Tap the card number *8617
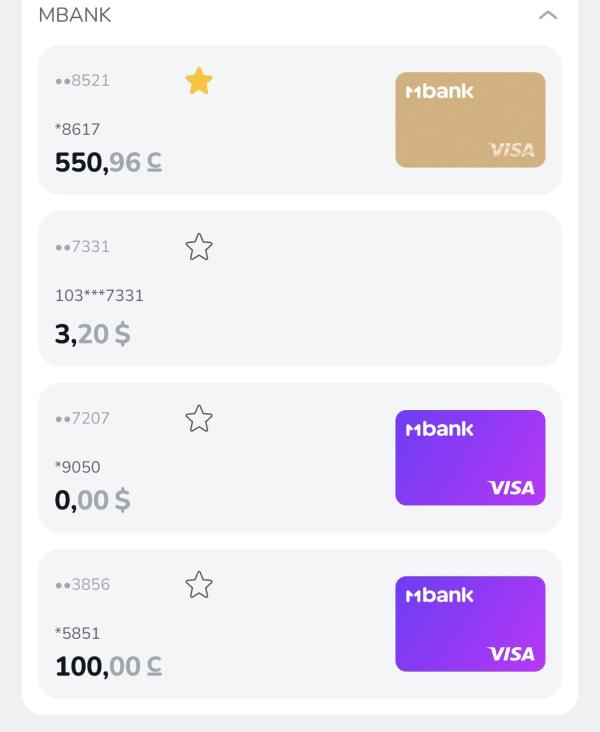 pyautogui.click(x=77, y=129)
